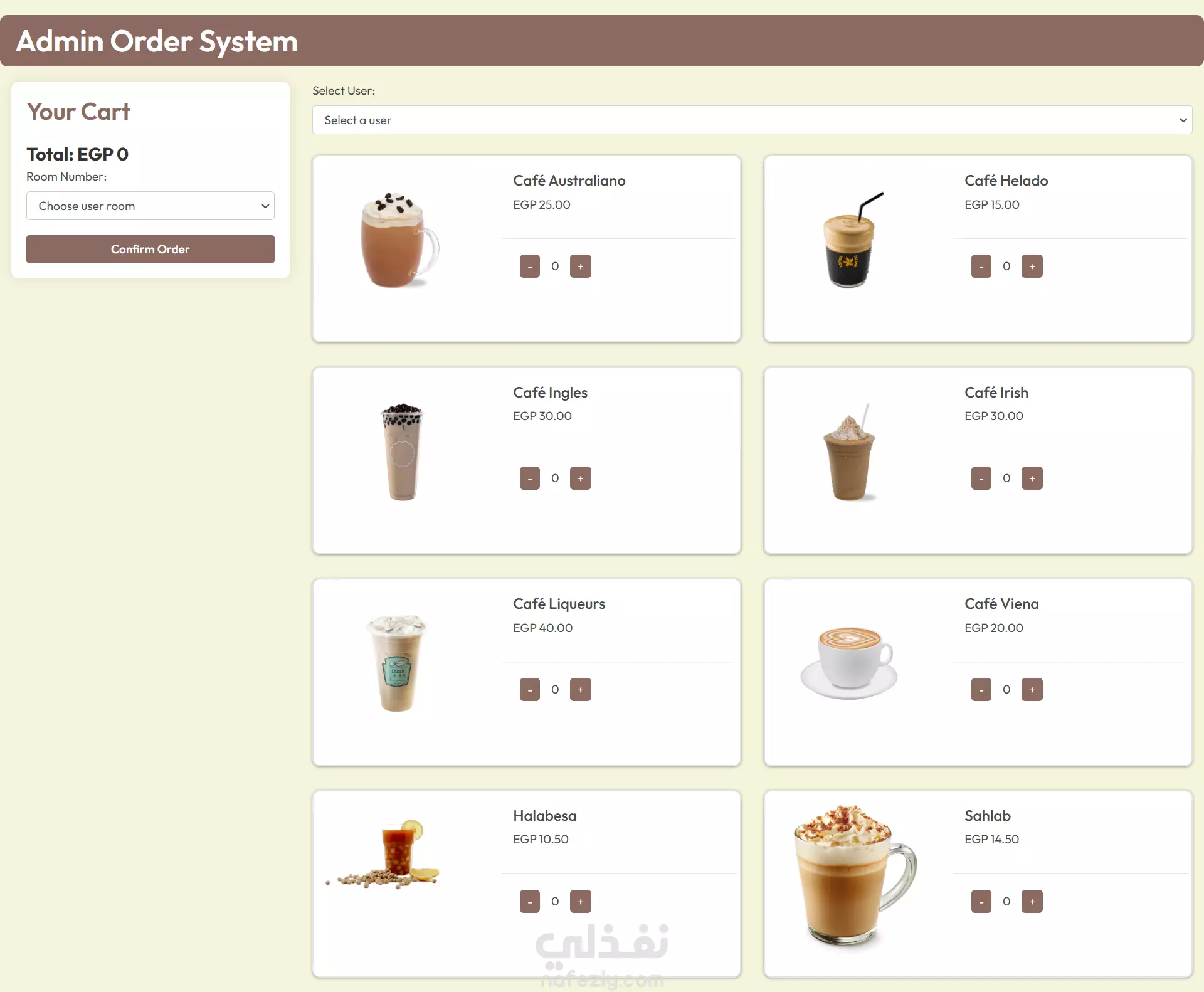Click the Café Irish frappe image
1204x992 pixels.
coord(849,451)
